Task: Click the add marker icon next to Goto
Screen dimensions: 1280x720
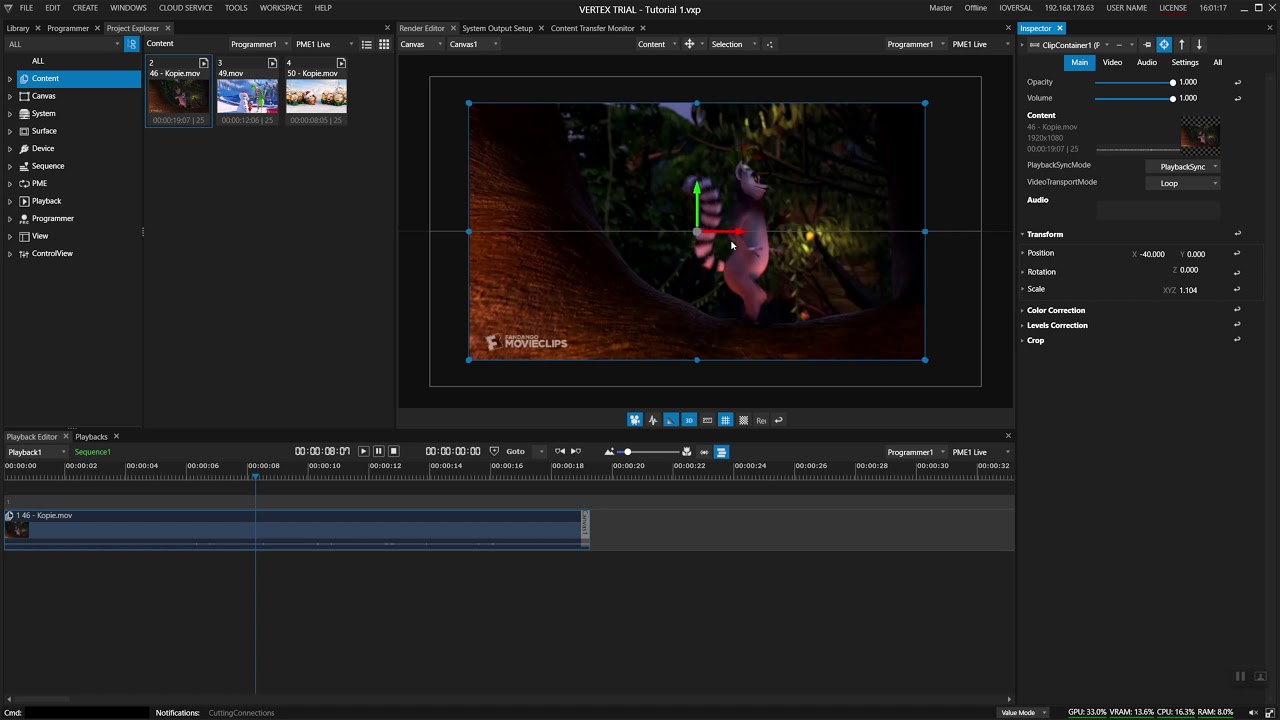Action: 494,452
